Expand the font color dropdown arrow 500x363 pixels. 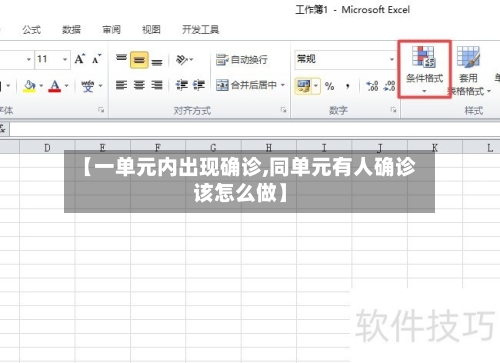(67, 86)
